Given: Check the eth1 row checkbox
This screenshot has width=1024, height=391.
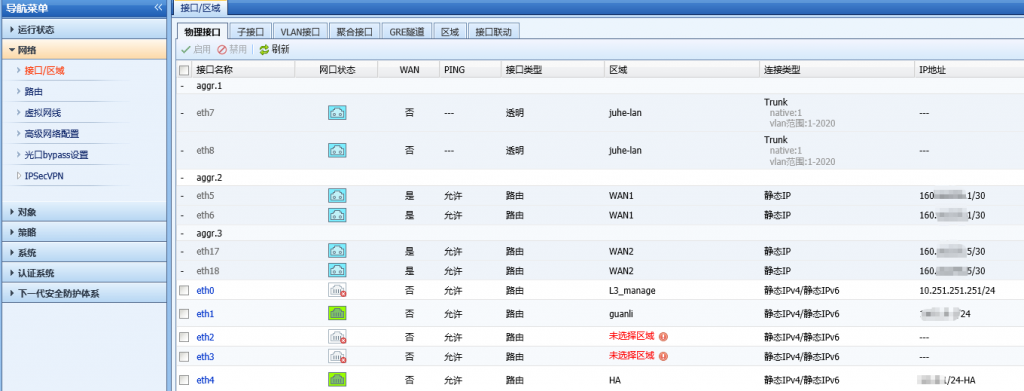Looking at the screenshot, I should coord(184,314).
